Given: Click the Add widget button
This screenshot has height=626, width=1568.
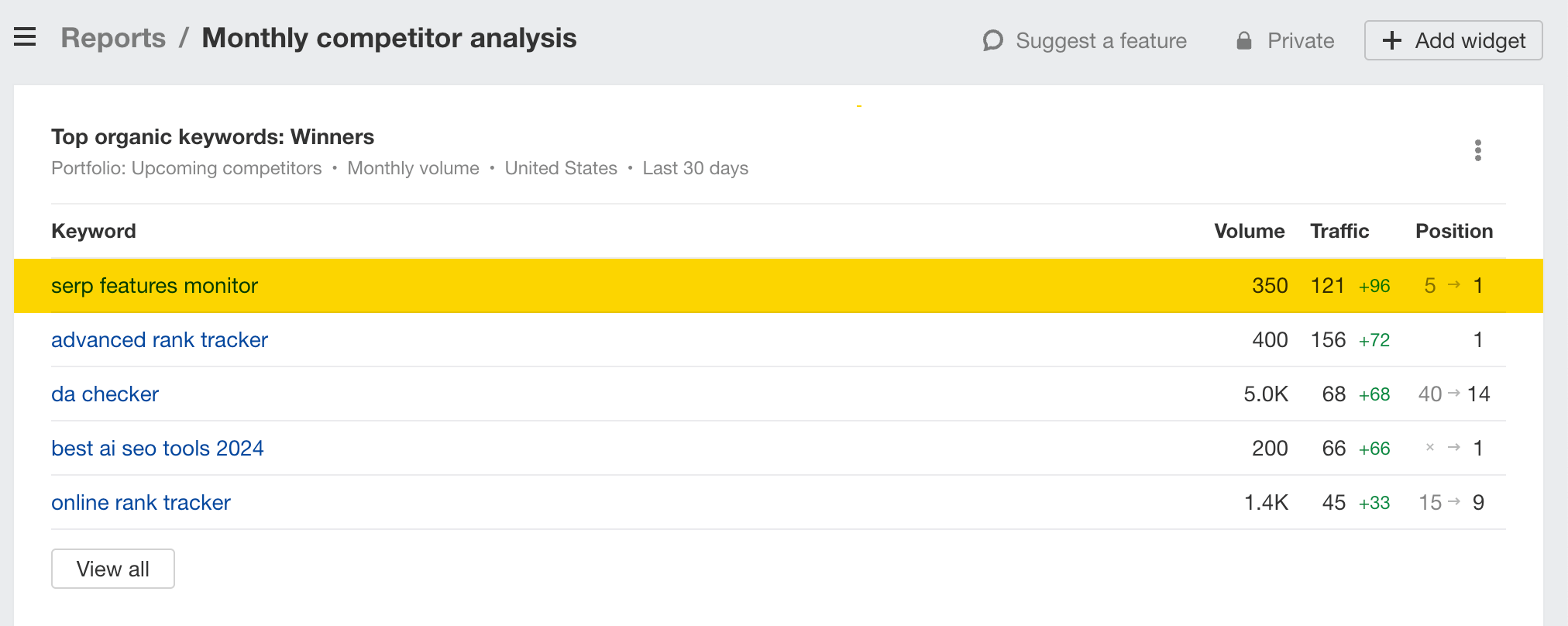Looking at the screenshot, I should 1453,40.
